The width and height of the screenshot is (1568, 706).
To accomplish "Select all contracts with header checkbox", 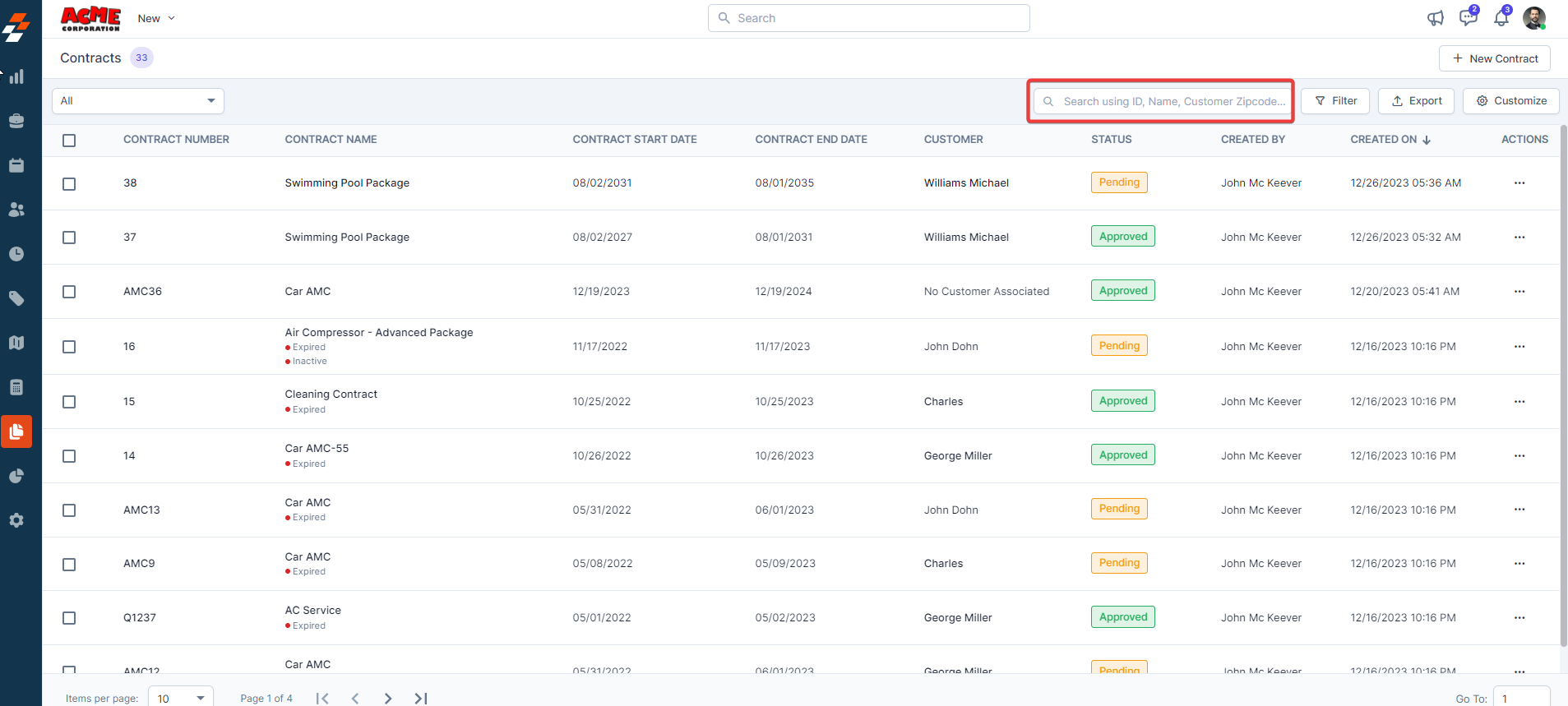I will [69, 141].
